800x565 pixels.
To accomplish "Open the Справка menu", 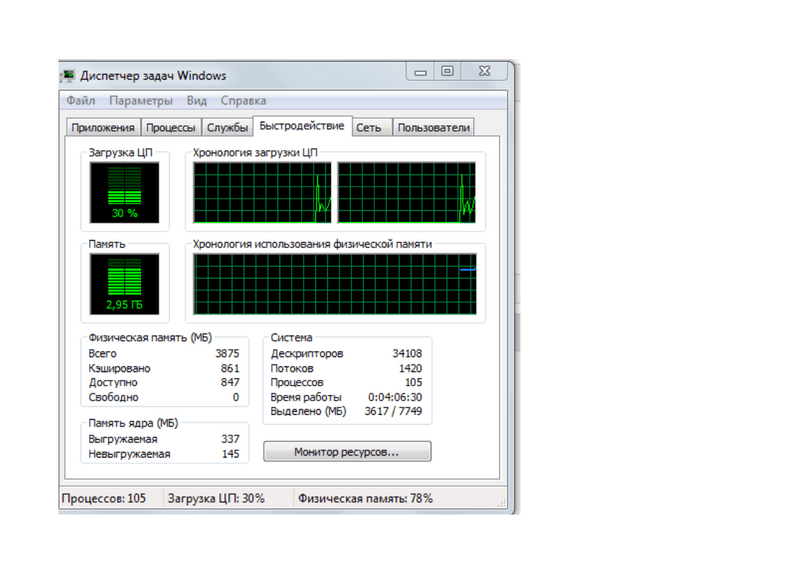I will coord(243,101).
